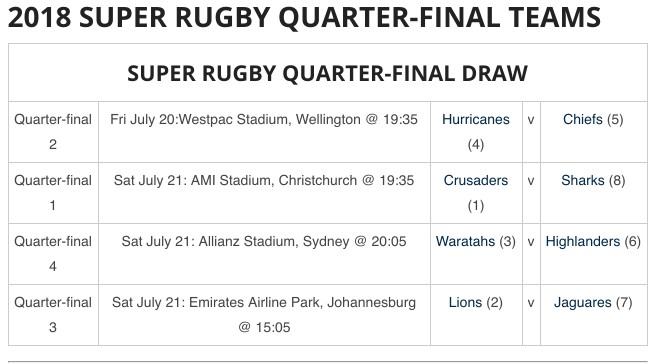Click the Westpac Stadium, Wellington fixture details
Screen dimensions: 661x363
[264, 119]
